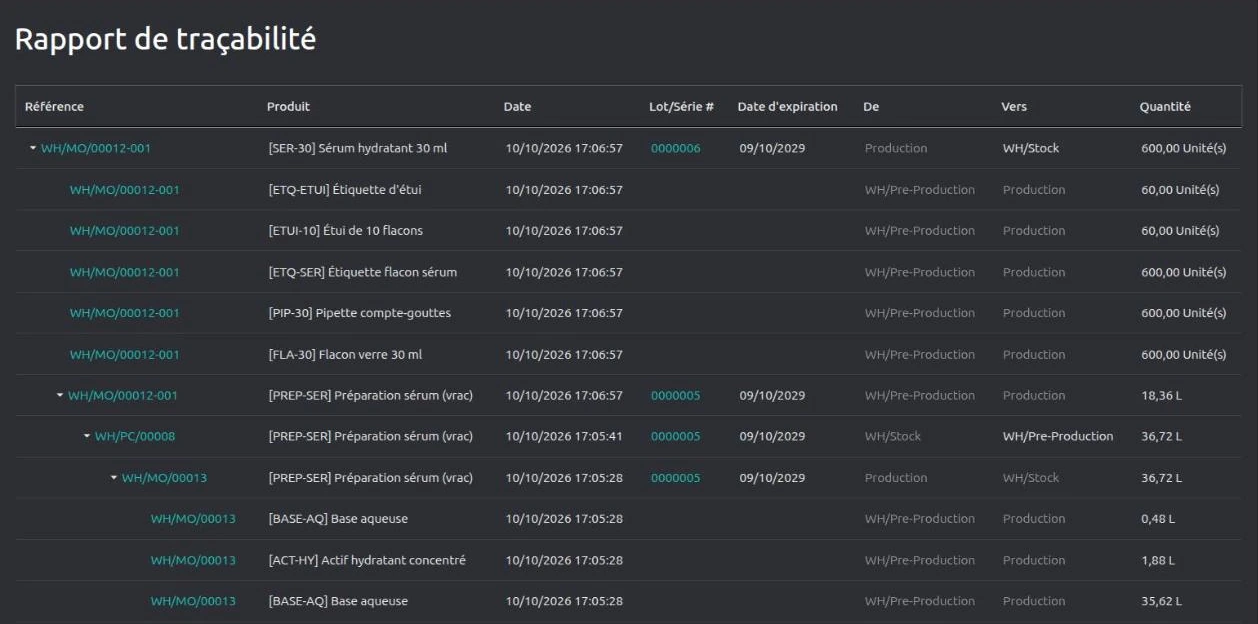Select the [PIP-30] Pipette compte-gouttes cell
Screen dimensions: 1258x624
point(360,313)
